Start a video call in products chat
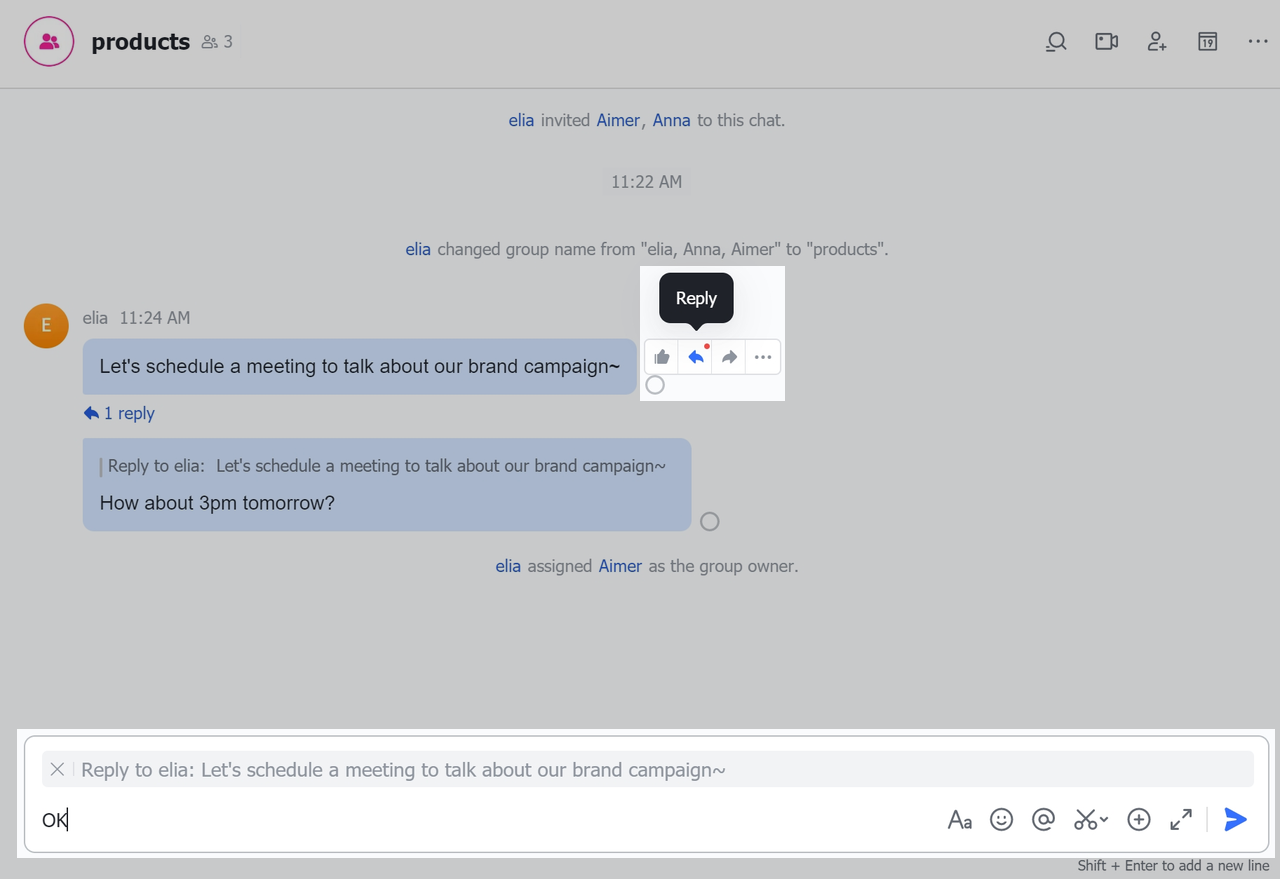1280x879 pixels. click(1106, 42)
